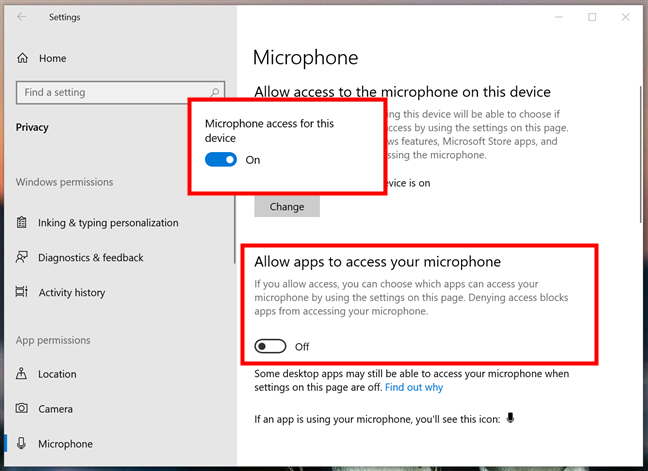
Task: Enable Allow apps to access your microphone
Action: point(270,346)
